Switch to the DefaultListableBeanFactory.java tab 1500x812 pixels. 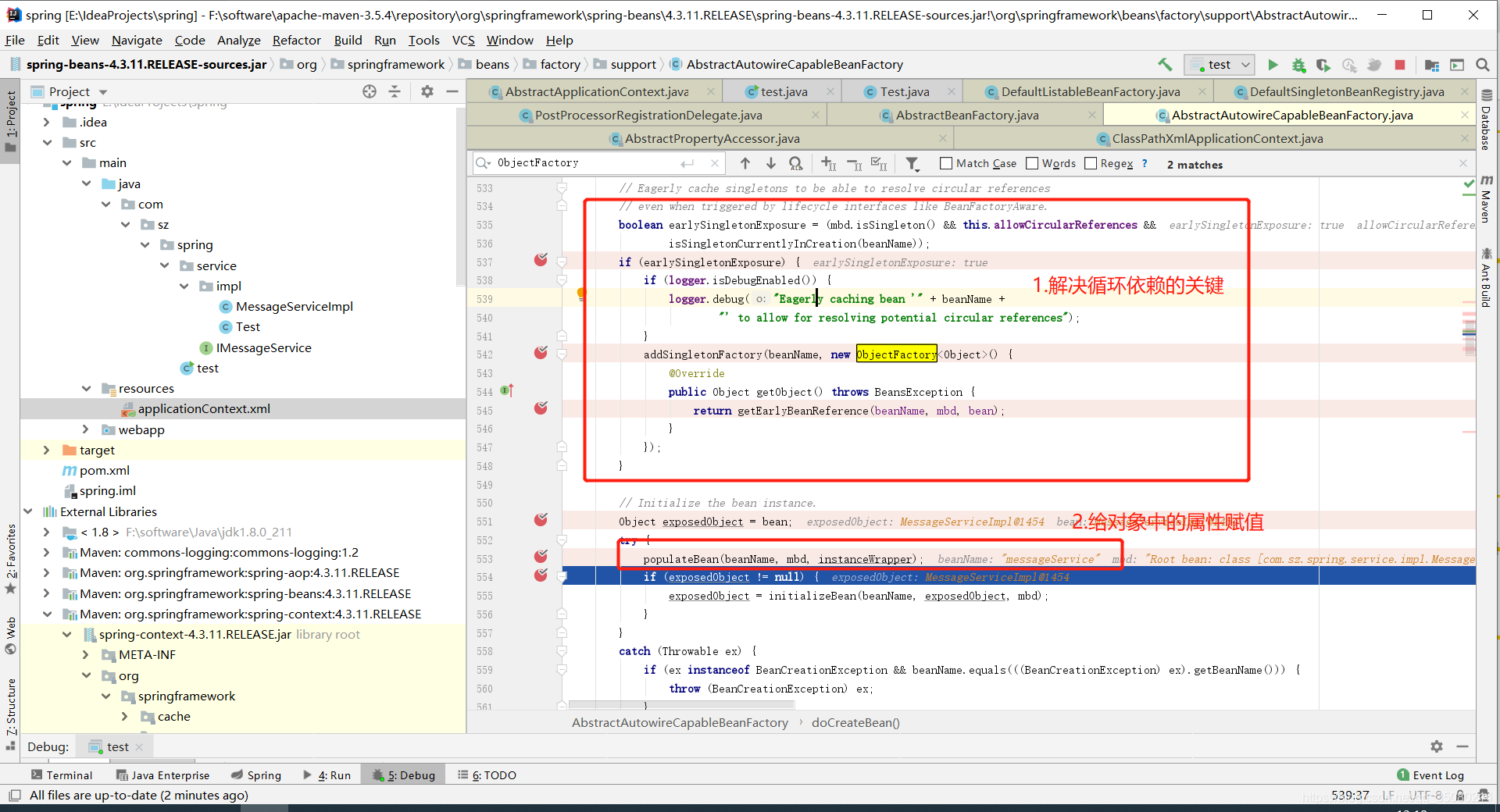click(1090, 91)
